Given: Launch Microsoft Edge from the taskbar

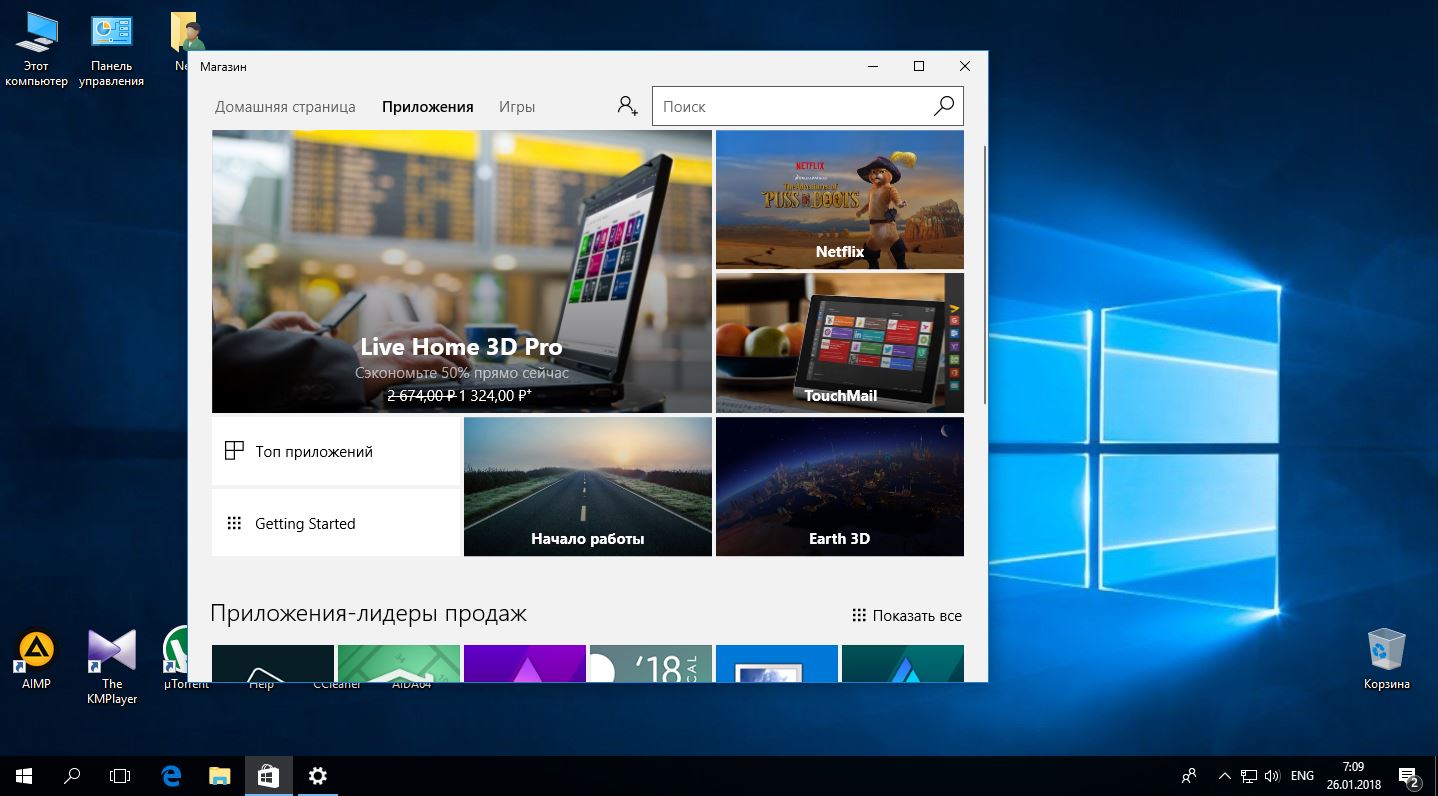Looking at the screenshot, I should 171,775.
